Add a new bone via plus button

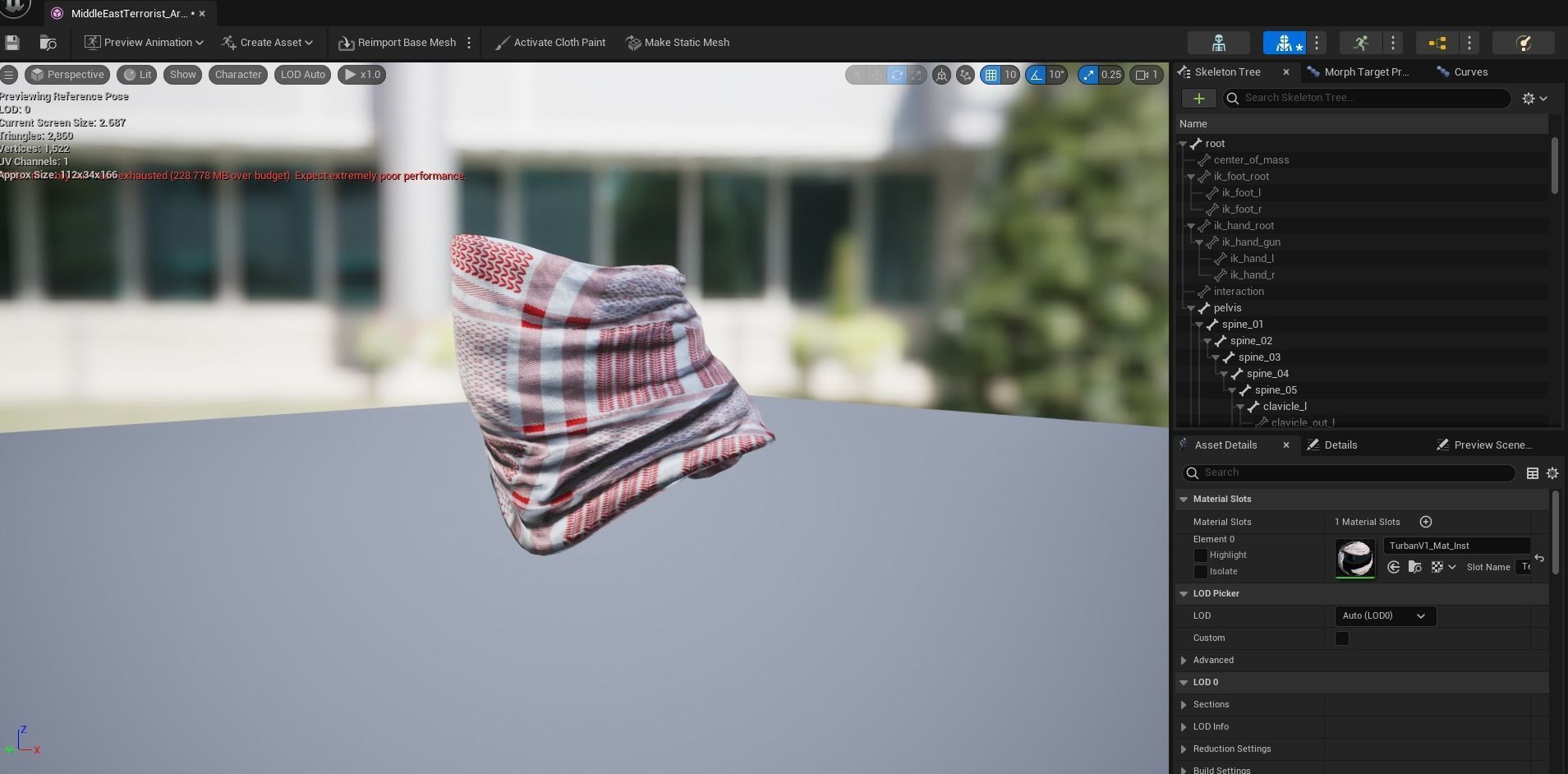point(1199,99)
